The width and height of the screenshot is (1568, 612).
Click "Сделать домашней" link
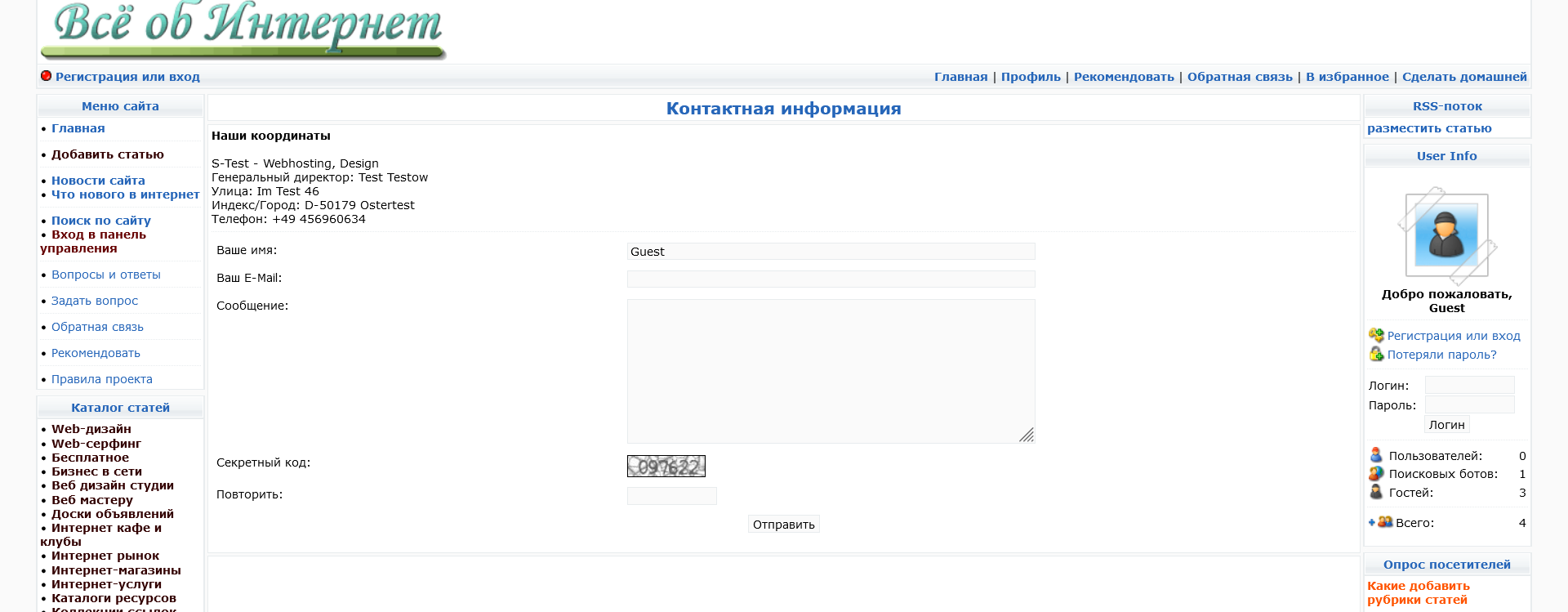point(1464,77)
